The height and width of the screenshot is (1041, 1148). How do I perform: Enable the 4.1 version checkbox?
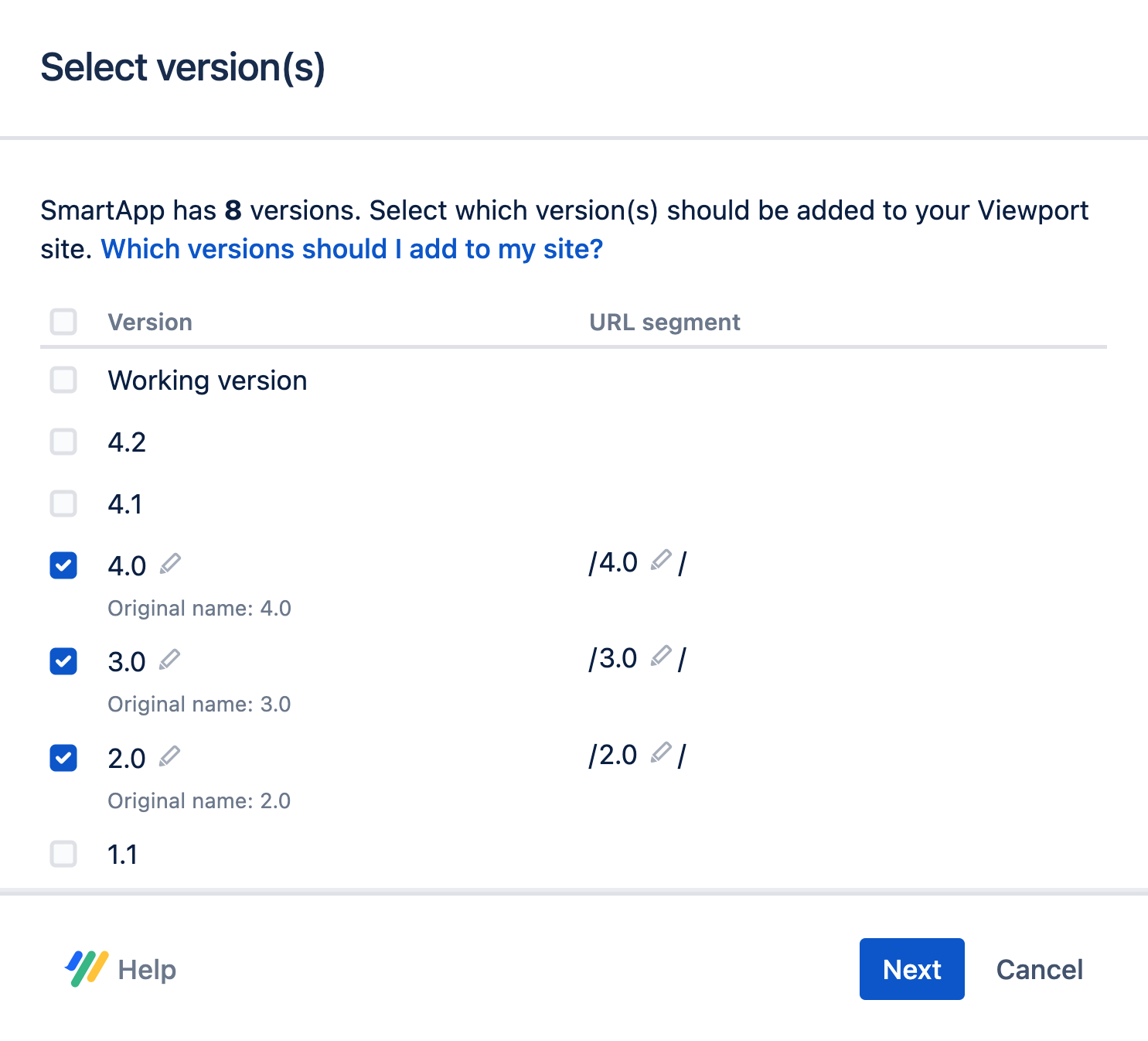point(63,503)
